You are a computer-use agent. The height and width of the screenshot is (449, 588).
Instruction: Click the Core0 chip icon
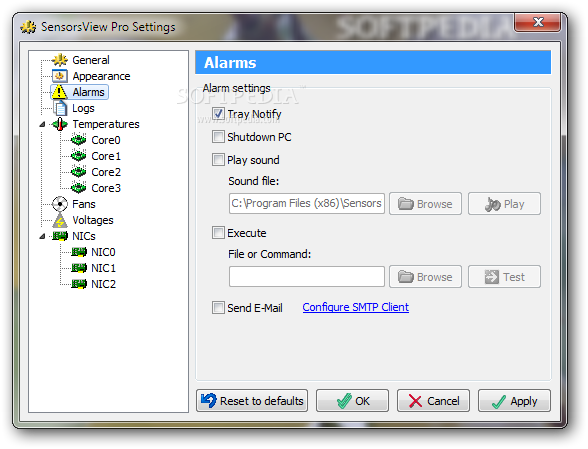78,140
